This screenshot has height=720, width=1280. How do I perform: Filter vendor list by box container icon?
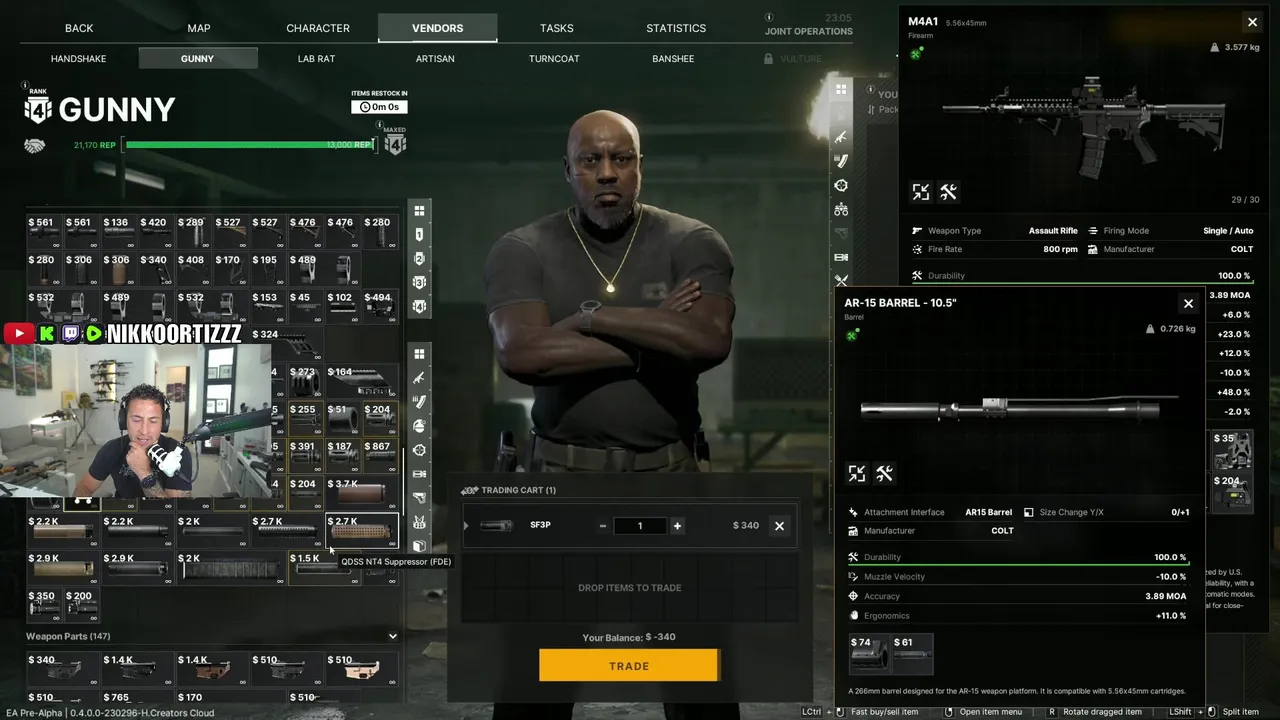(x=420, y=546)
